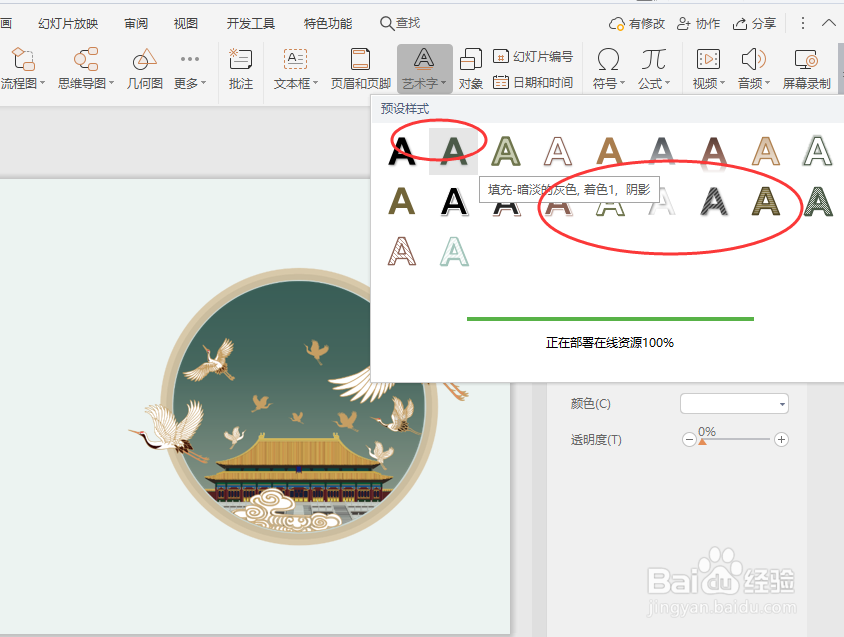The width and height of the screenshot is (844, 637).
Task: Open the 流程图 flowchart tool
Action: 22,68
